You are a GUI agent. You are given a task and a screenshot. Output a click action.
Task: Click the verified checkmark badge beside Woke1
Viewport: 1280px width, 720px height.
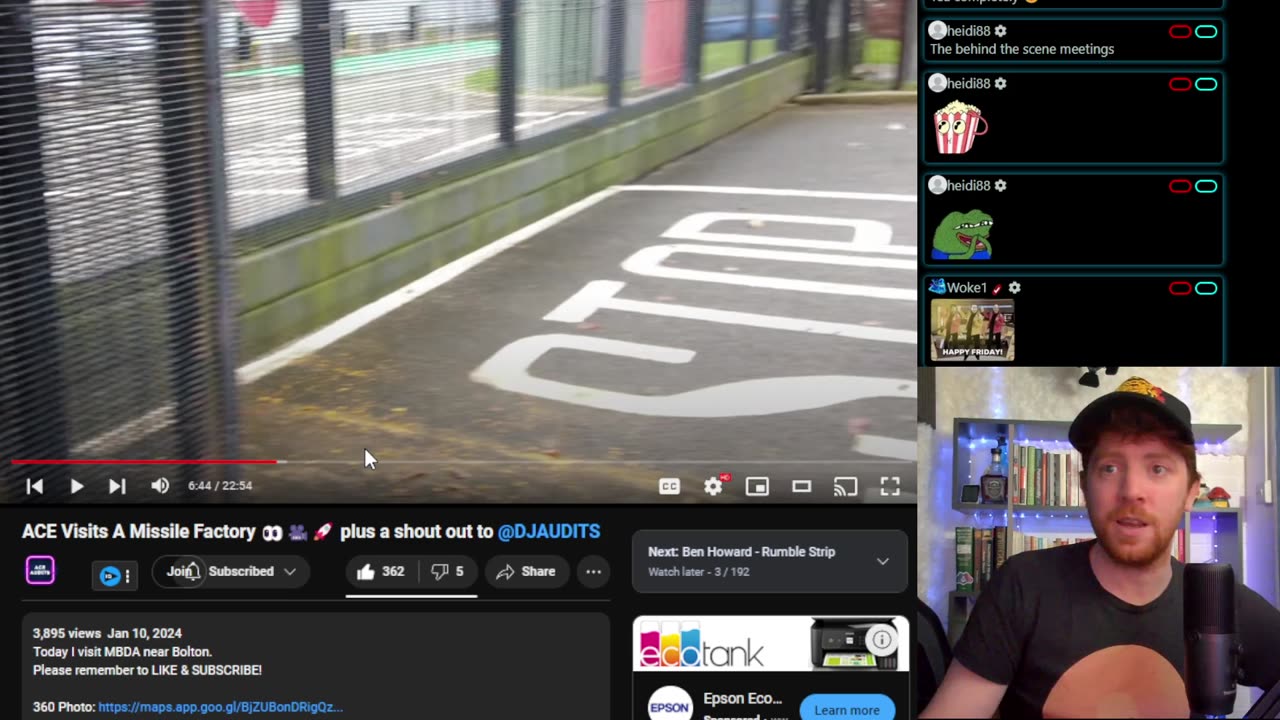(x=997, y=288)
